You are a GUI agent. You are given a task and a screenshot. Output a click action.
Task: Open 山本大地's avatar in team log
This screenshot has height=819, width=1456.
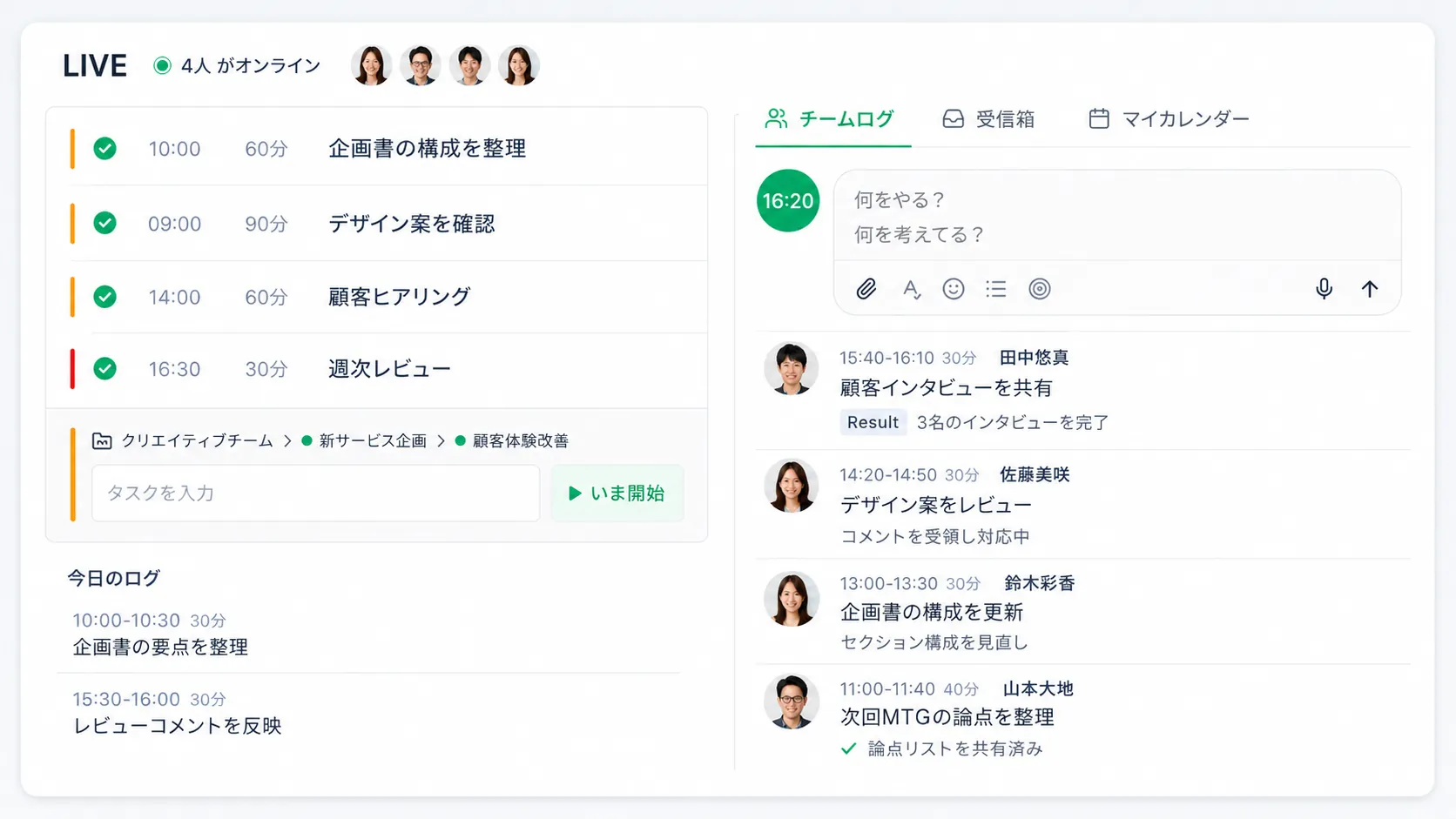tap(791, 702)
